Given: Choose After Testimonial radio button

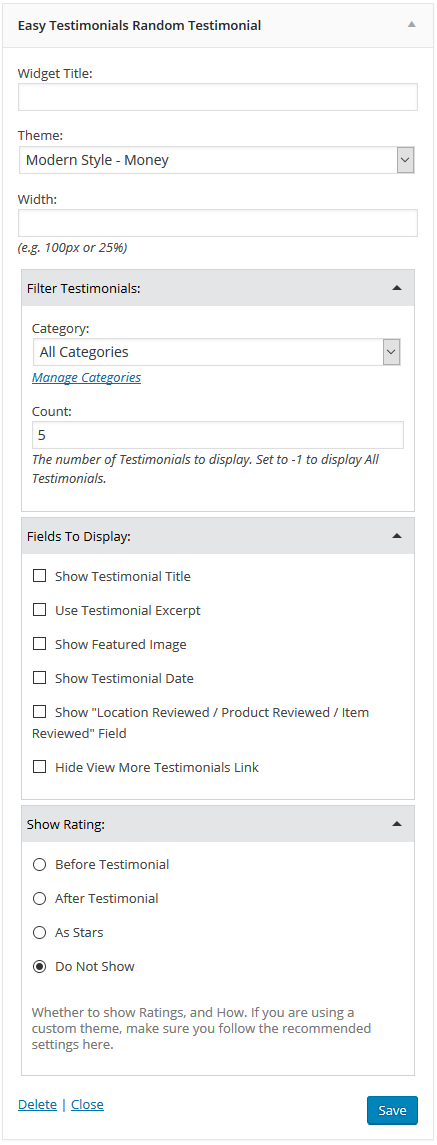Looking at the screenshot, I should click(x=39, y=898).
